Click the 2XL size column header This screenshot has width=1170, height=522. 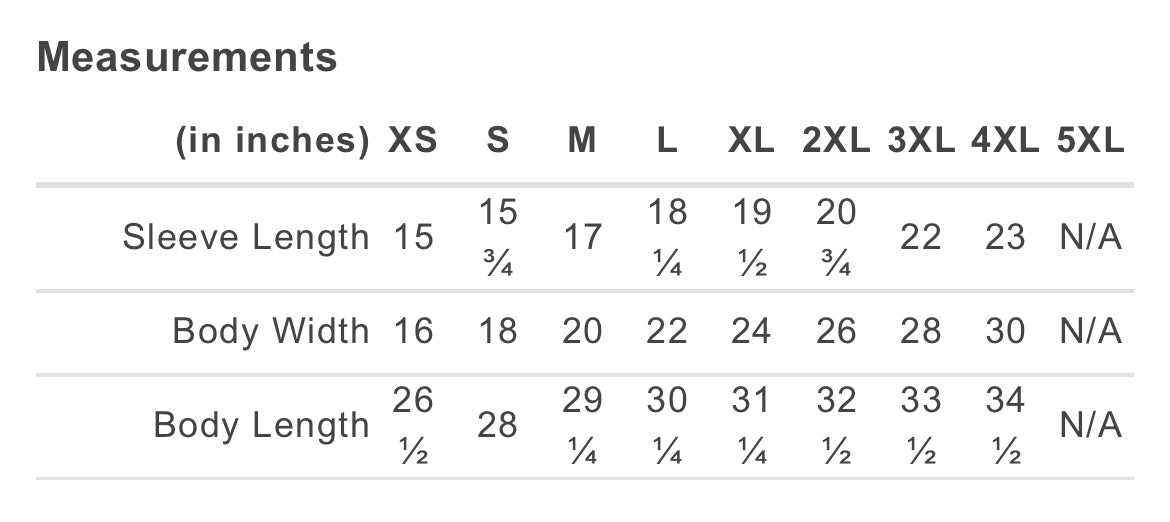[836, 142]
